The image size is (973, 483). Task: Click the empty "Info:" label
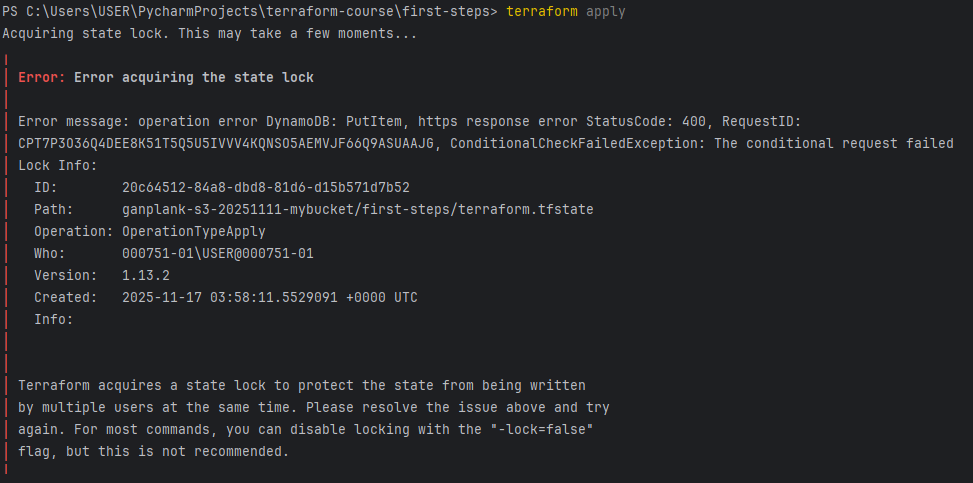click(53, 319)
